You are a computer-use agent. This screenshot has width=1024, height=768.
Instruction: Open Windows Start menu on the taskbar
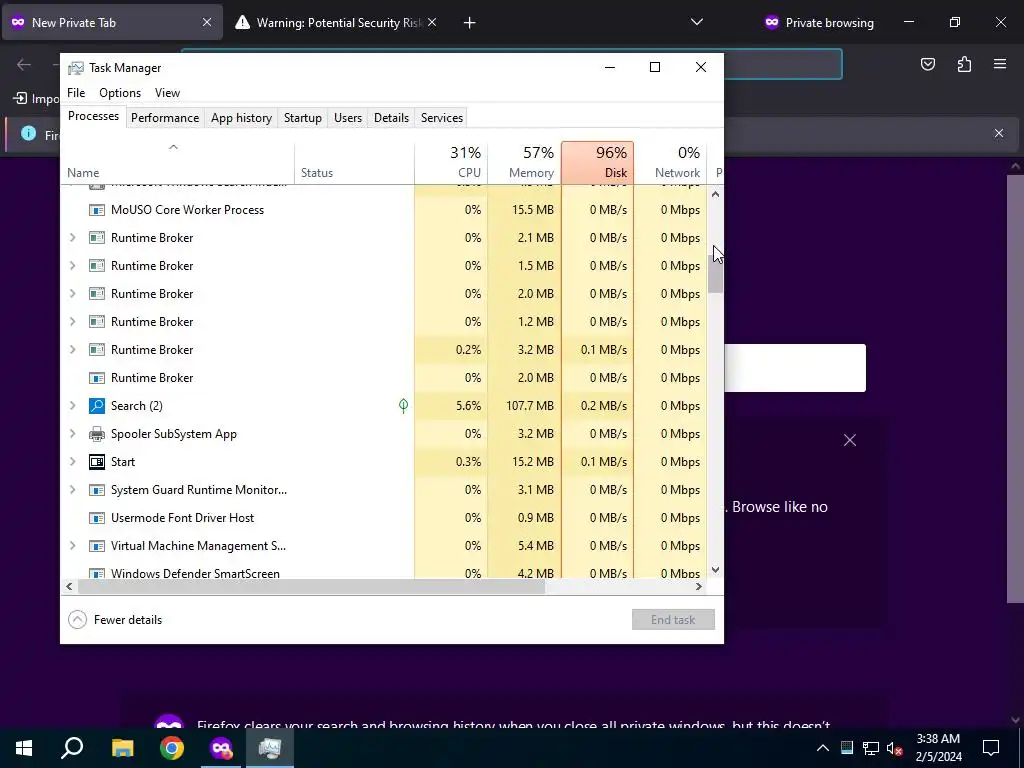click(24, 748)
